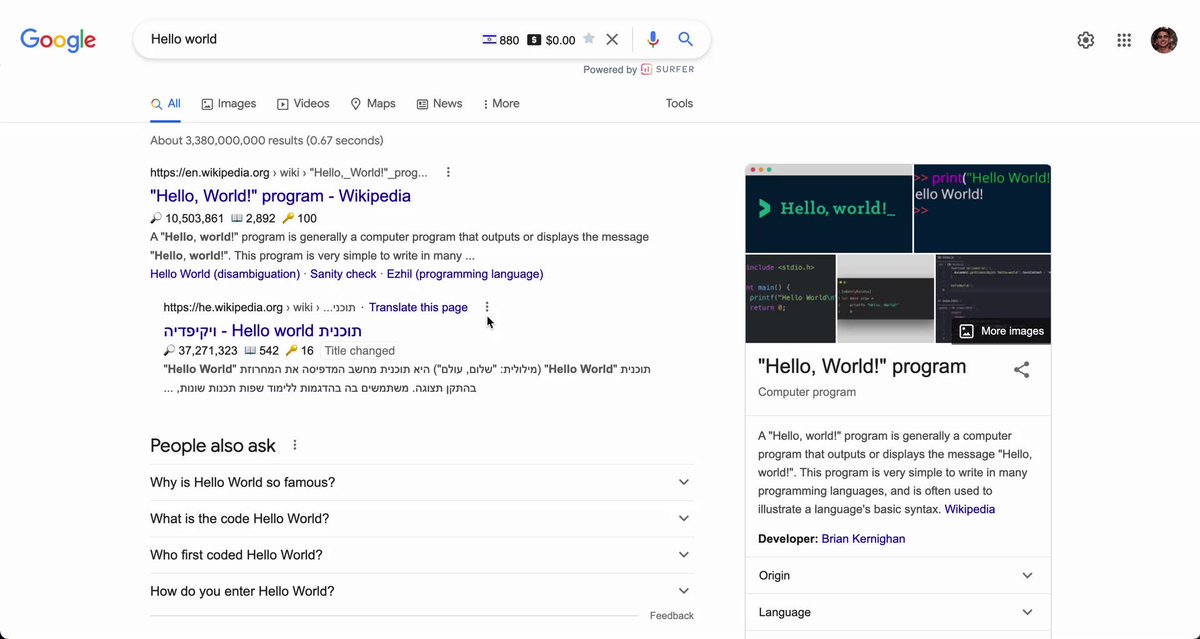Click the knowledge panel title '"Hello, World!" program'
The height and width of the screenshot is (639, 1200).
(862, 366)
